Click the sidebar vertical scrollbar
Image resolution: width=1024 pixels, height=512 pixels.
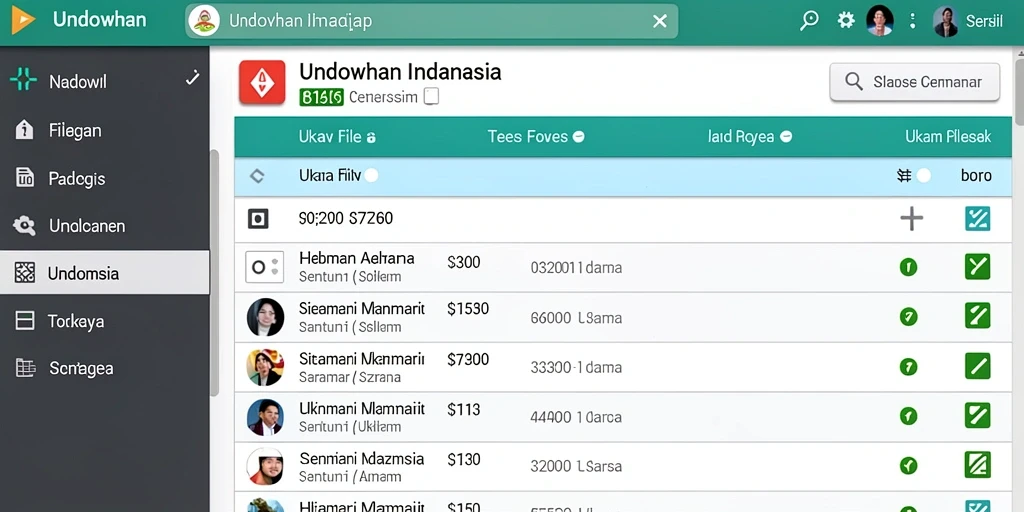tap(214, 272)
